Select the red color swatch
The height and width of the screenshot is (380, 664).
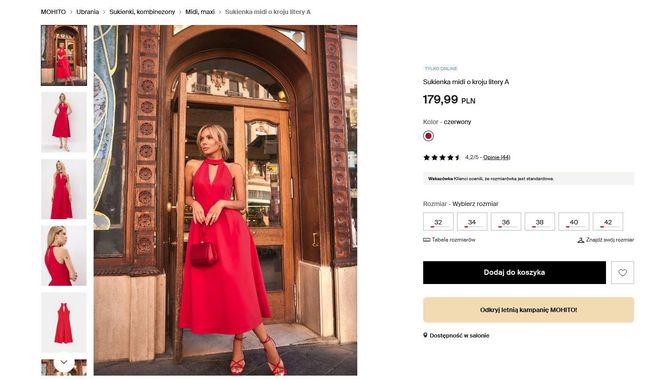(428, 136)
